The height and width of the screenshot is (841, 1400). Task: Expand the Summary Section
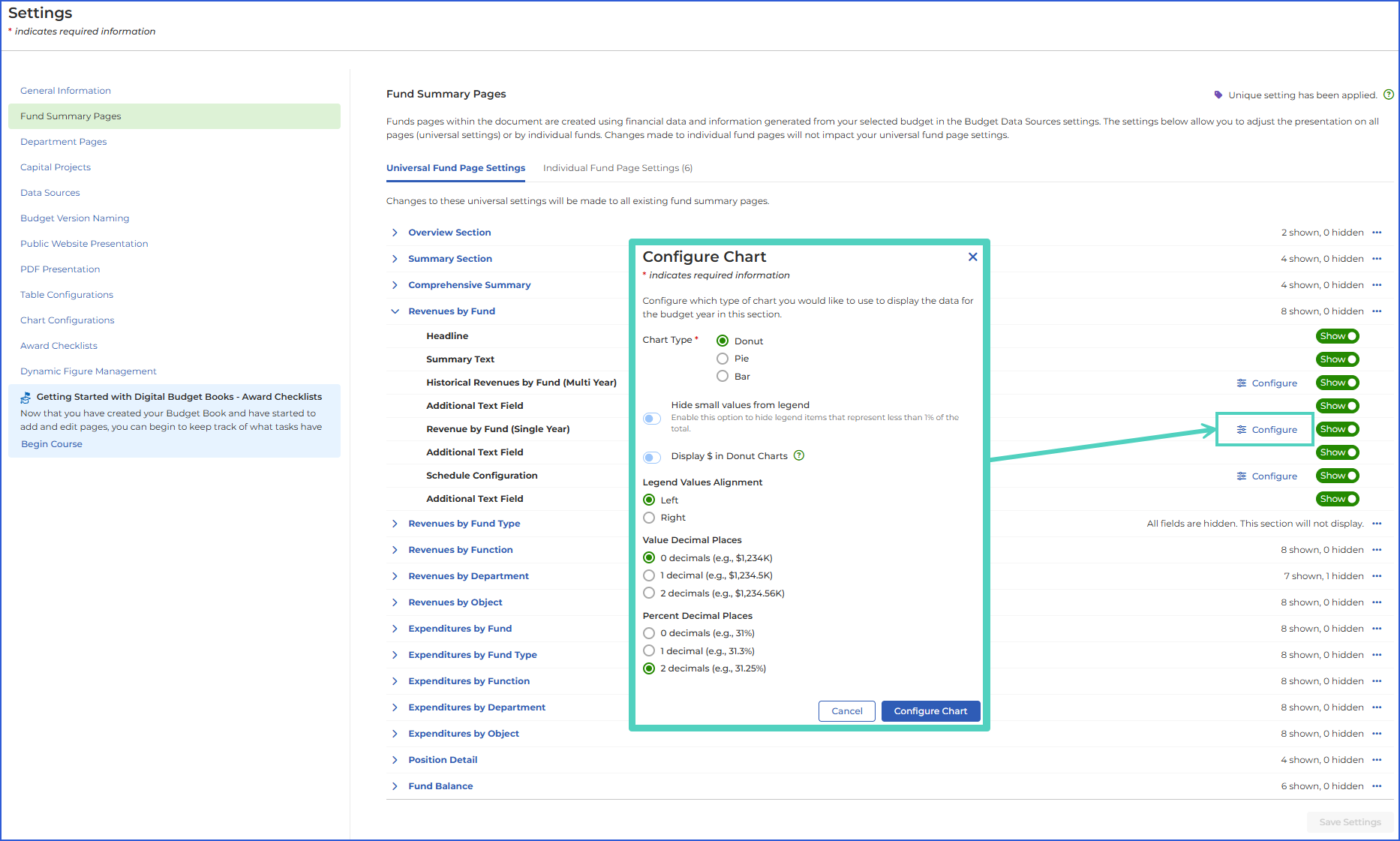[395, 259]
